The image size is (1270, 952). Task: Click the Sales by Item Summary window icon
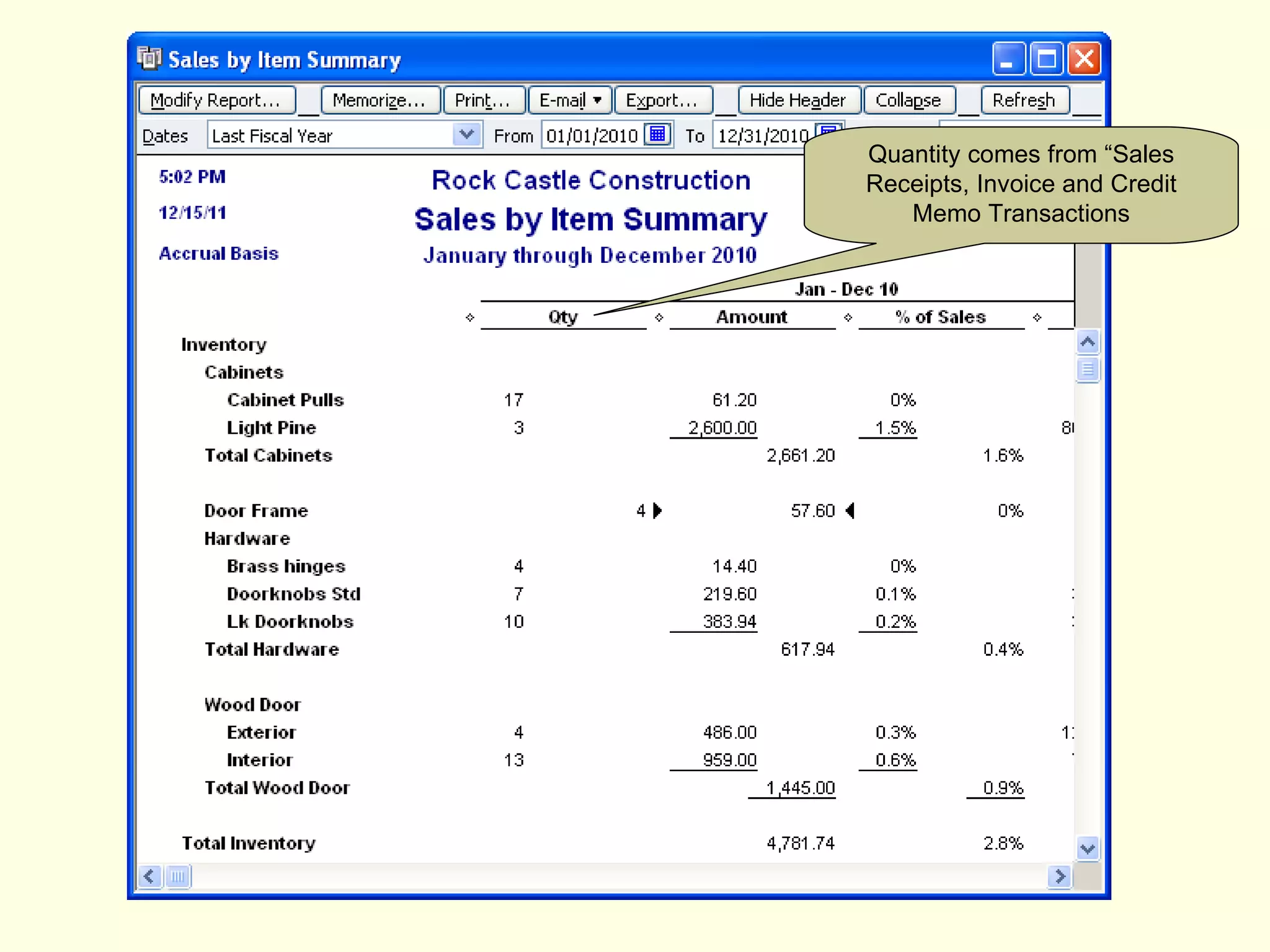[x=149, y=58]
